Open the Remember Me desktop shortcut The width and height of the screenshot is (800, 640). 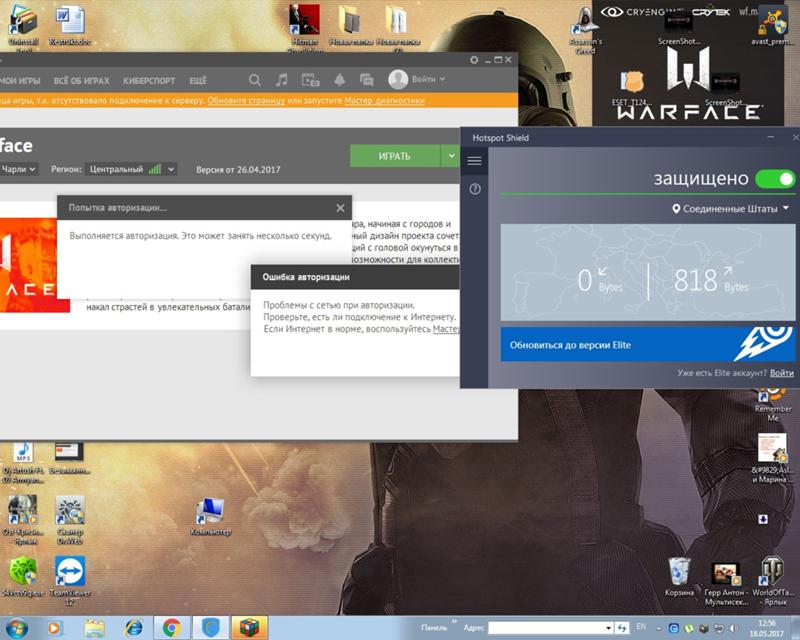coord(773,405)
